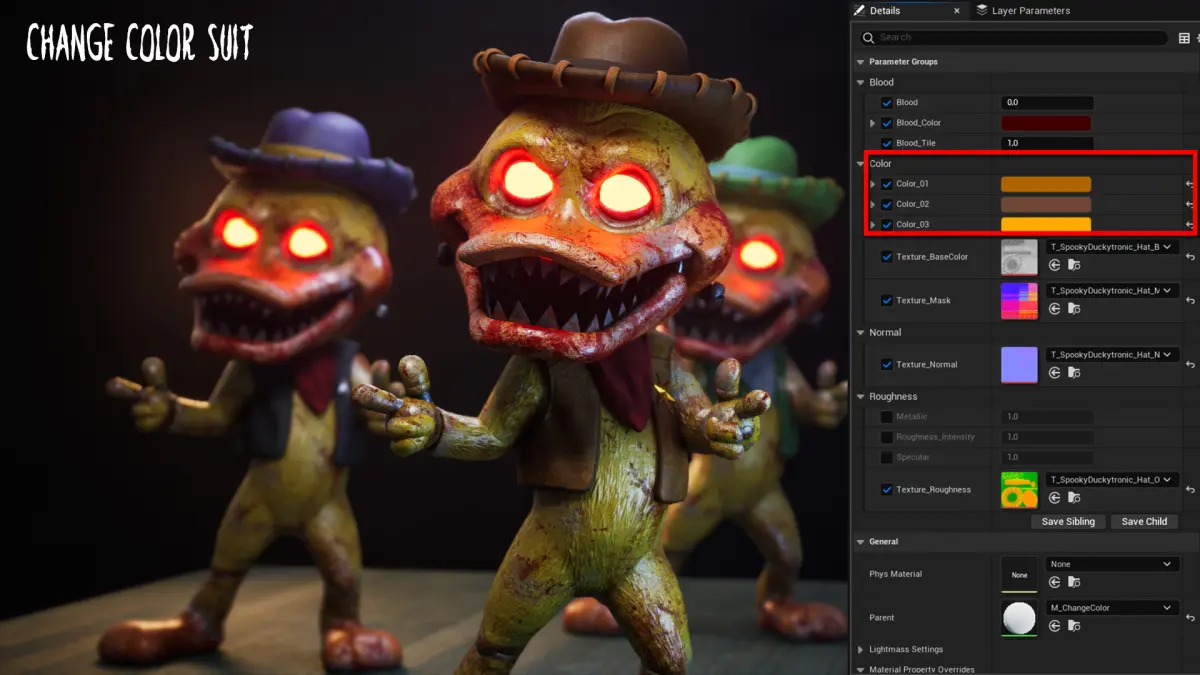The width and height of the screenshot is (1200, 675).
Task: Reset Texture_Normal to default
Action: tap(1190, 365)
